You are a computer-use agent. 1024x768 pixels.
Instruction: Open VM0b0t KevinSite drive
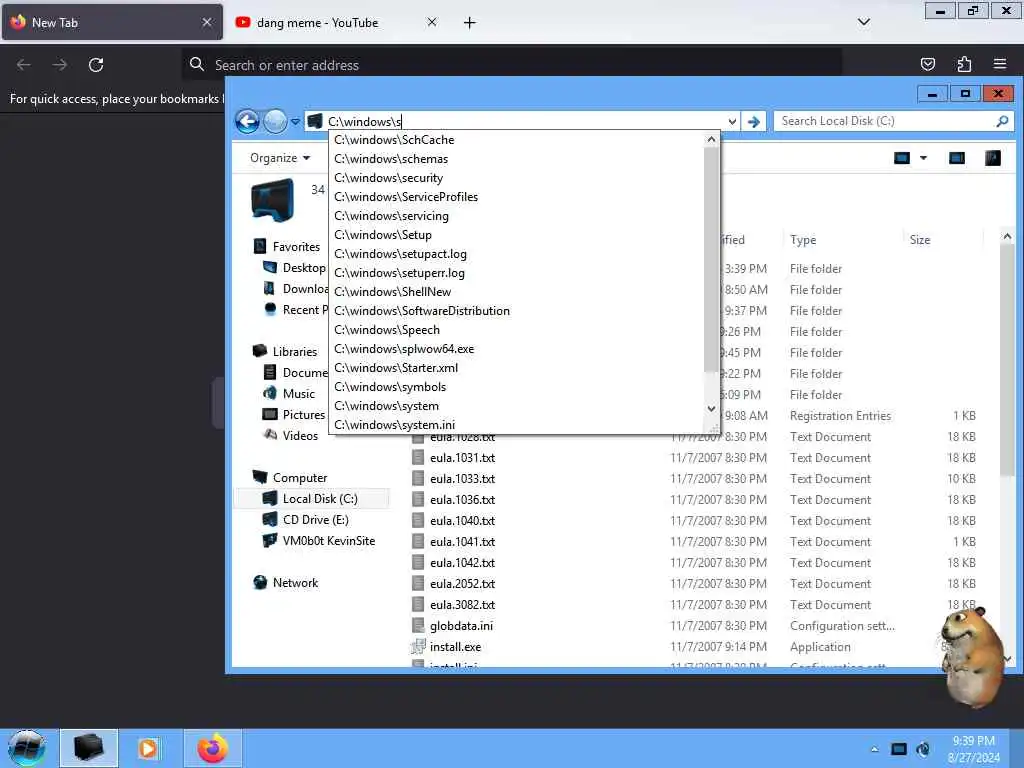pos(328,540)
